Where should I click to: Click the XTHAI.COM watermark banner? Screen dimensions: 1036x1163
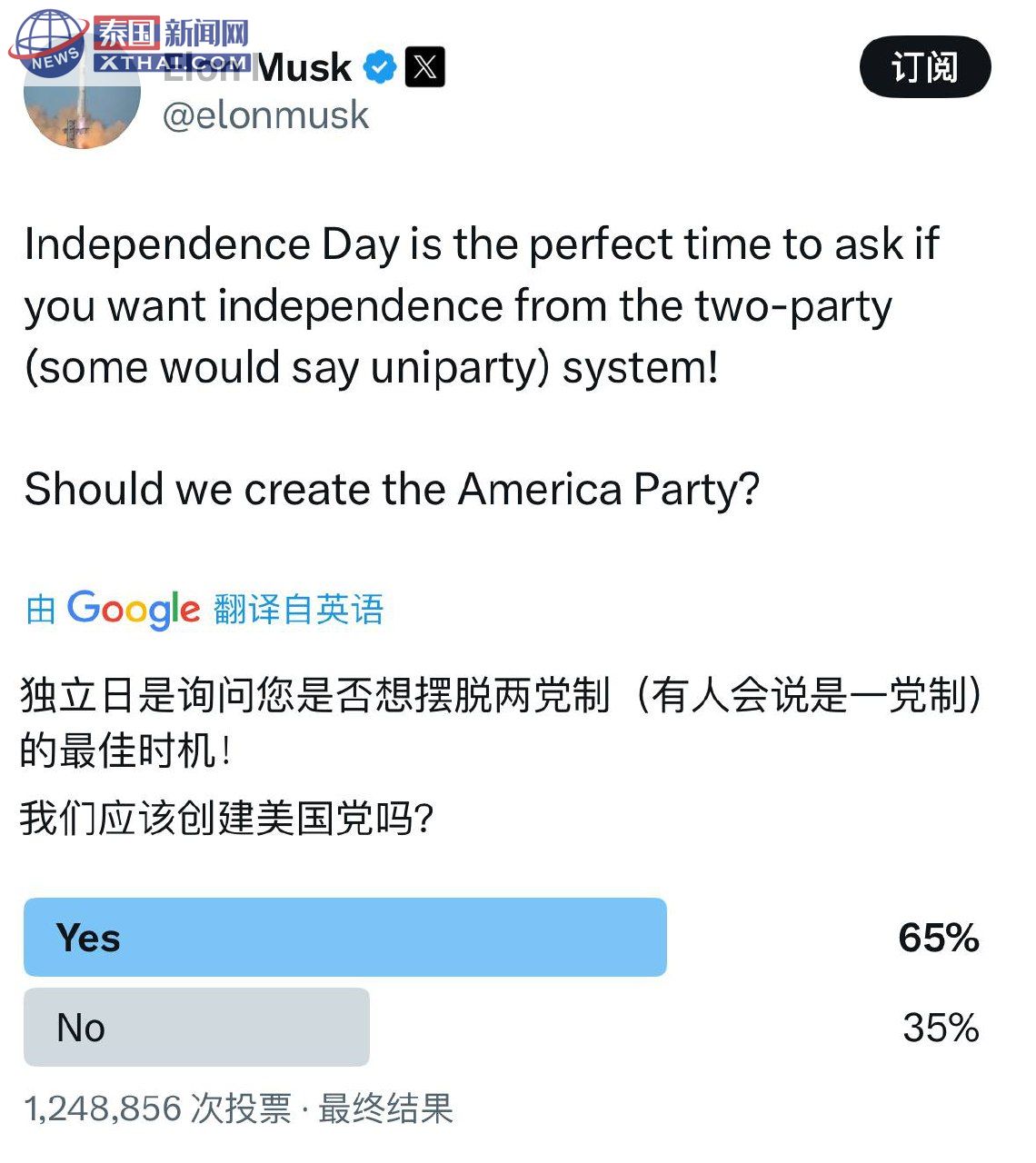click(x=173, y=63)
